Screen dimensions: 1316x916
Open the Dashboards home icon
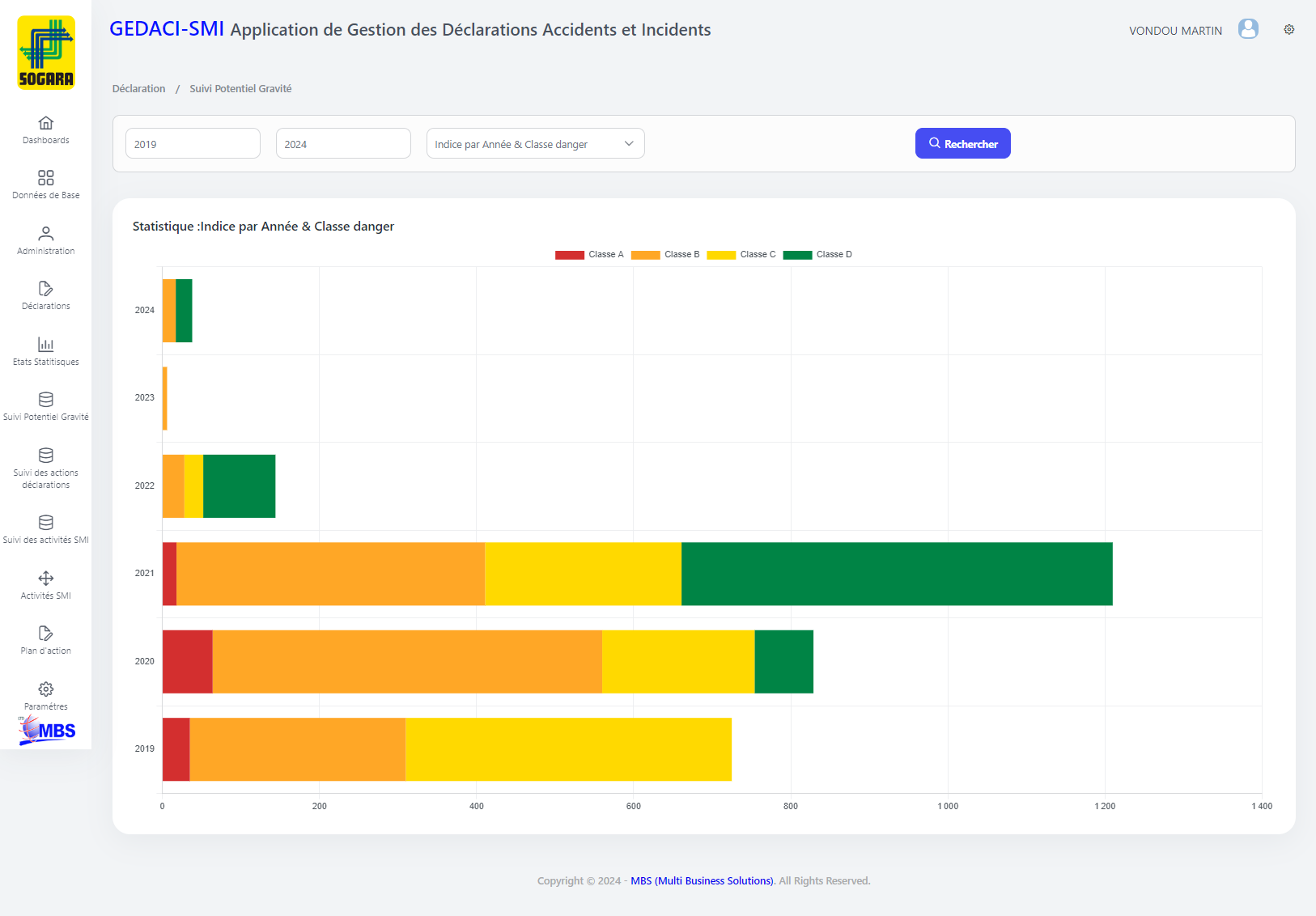coord(46,123)
